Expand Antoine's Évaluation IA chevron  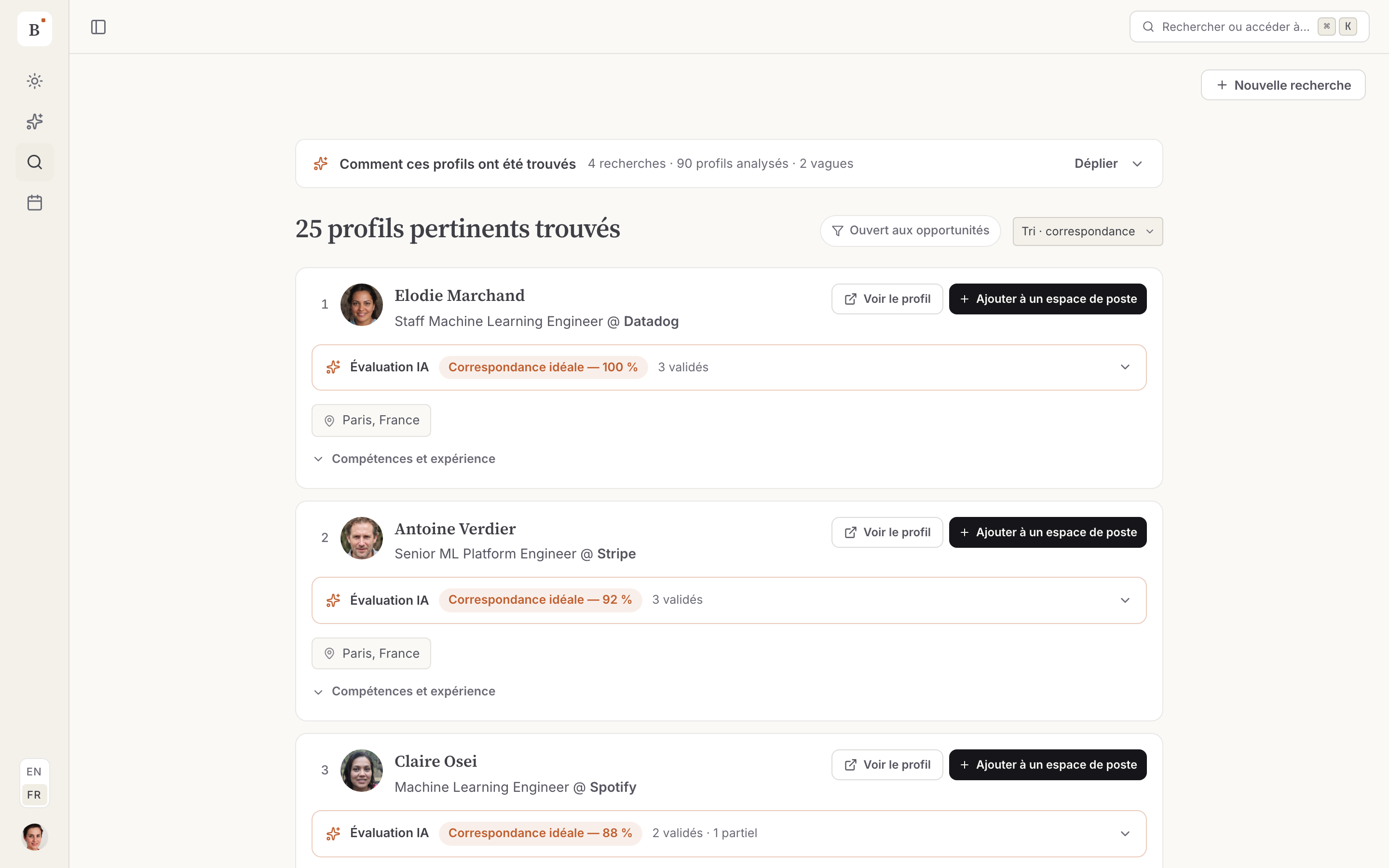tap(1125, 600)
